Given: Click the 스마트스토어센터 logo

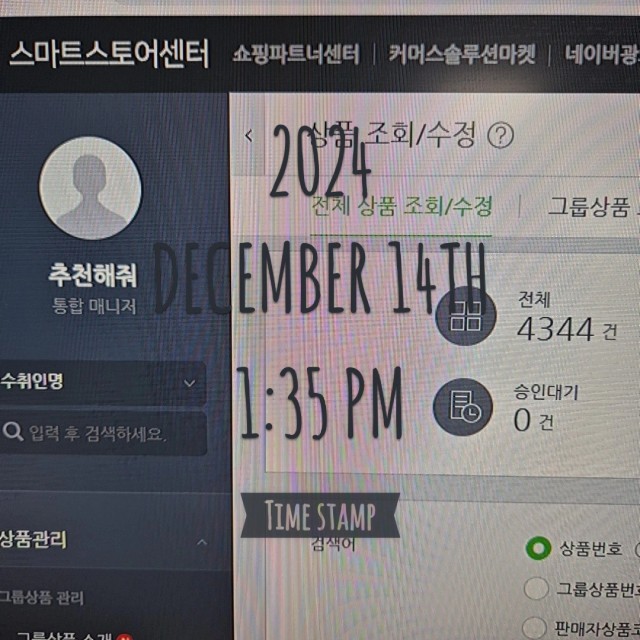Looking at the screenshot, I should tap(109, 53).
